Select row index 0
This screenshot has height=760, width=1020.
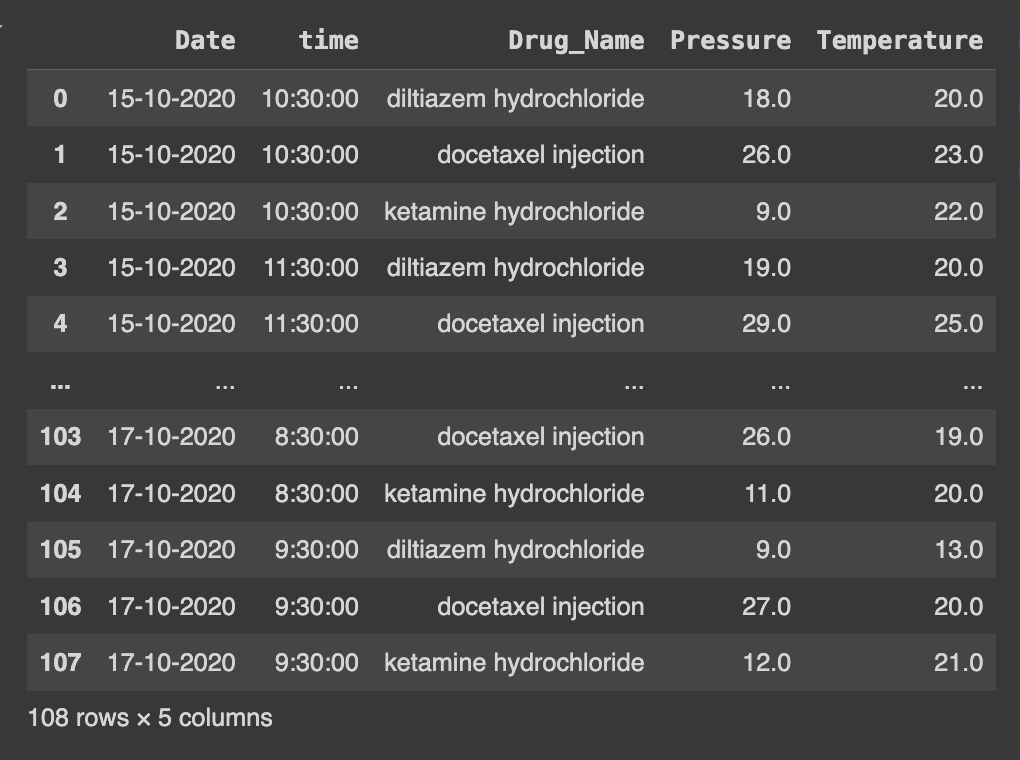tap(60, 98)
